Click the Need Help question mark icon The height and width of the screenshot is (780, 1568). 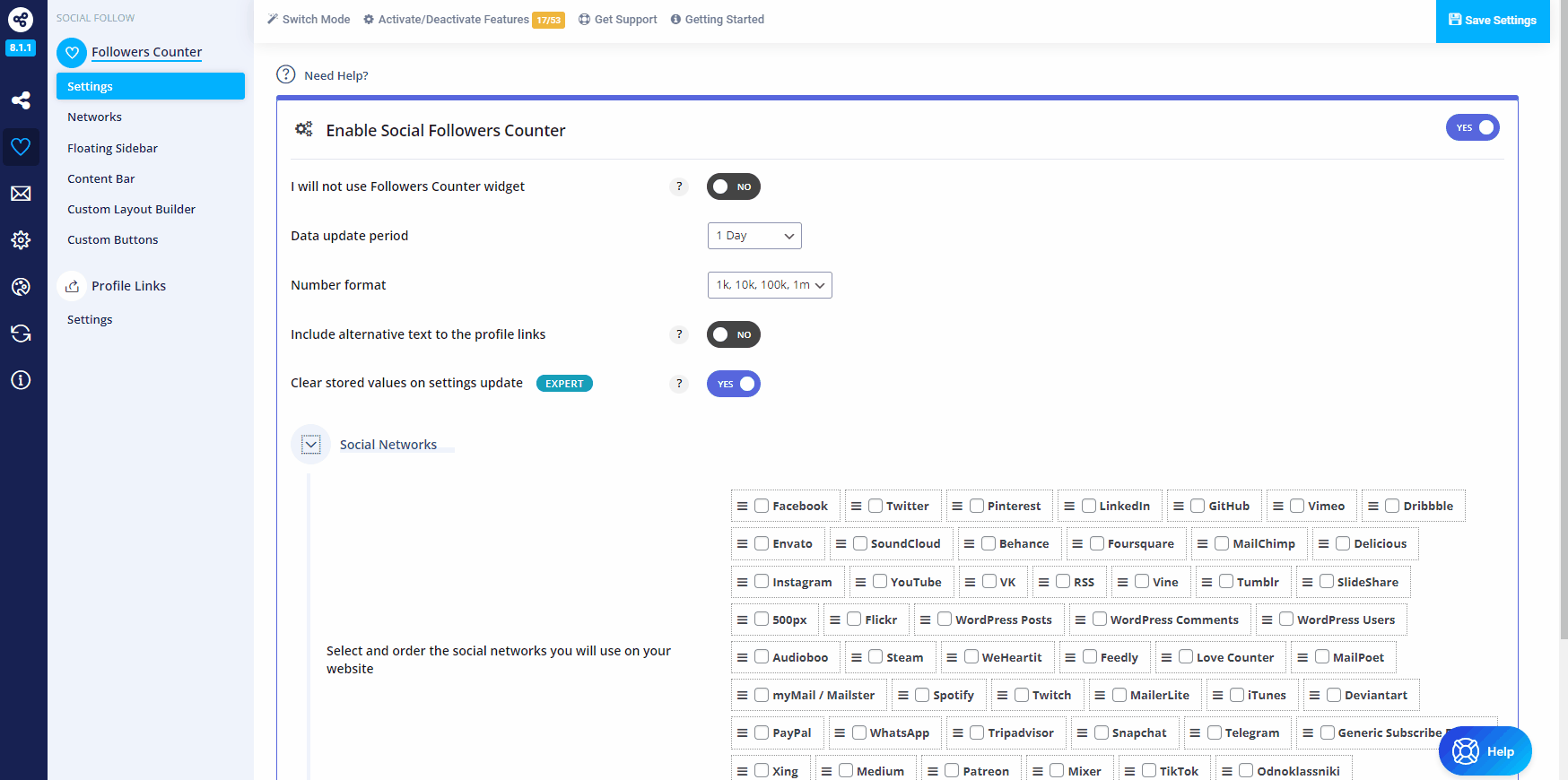(286, 74)
